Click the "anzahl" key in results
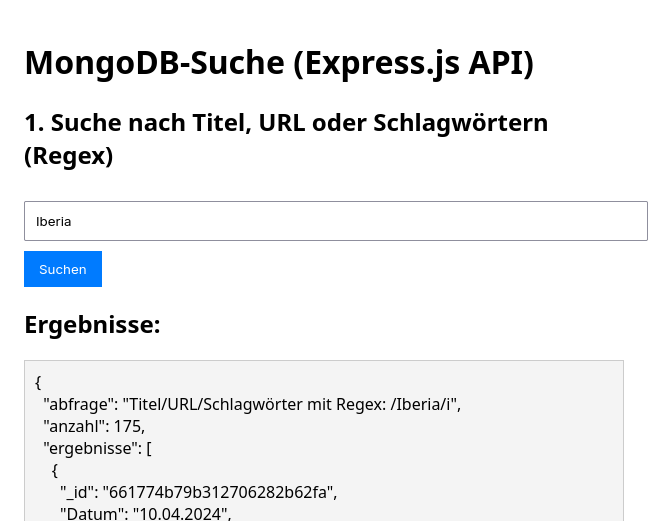This screenshot has width=650, height=521. coord(75,426)
